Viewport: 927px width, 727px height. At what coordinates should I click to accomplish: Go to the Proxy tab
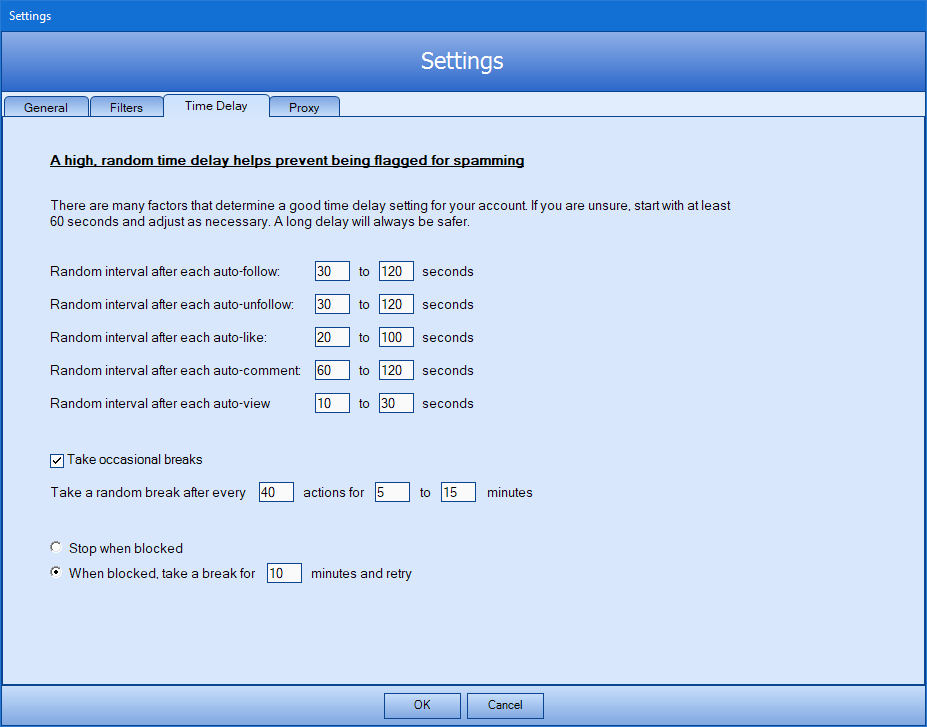pyautogui.click(x=304, y=107)
